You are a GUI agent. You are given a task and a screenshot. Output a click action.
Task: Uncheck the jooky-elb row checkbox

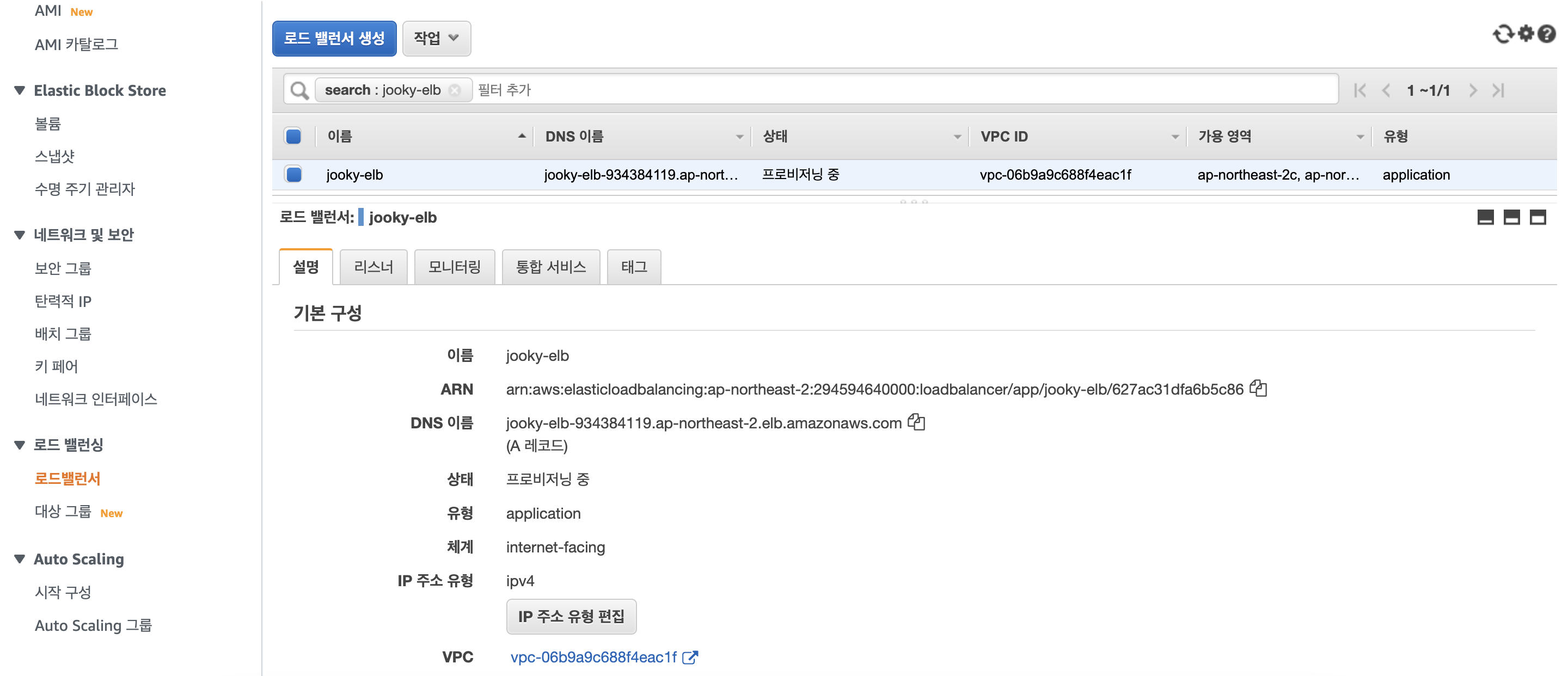coord(293,175)
